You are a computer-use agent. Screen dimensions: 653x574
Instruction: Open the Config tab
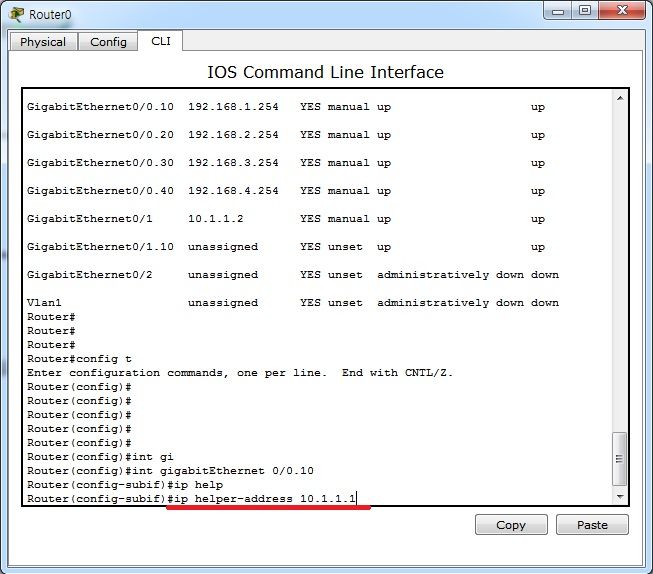pyautogui.click(x=108, y=42)
